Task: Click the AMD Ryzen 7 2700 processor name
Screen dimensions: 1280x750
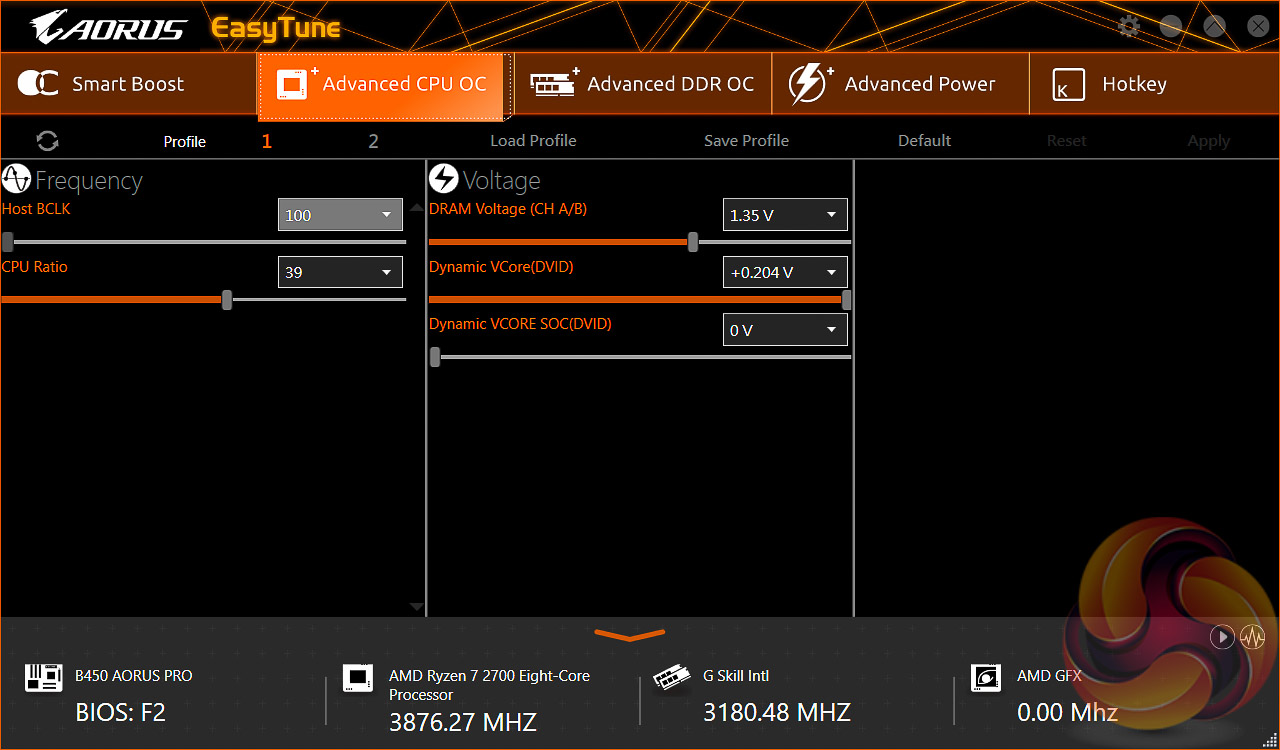Action: tap(489, 685)
